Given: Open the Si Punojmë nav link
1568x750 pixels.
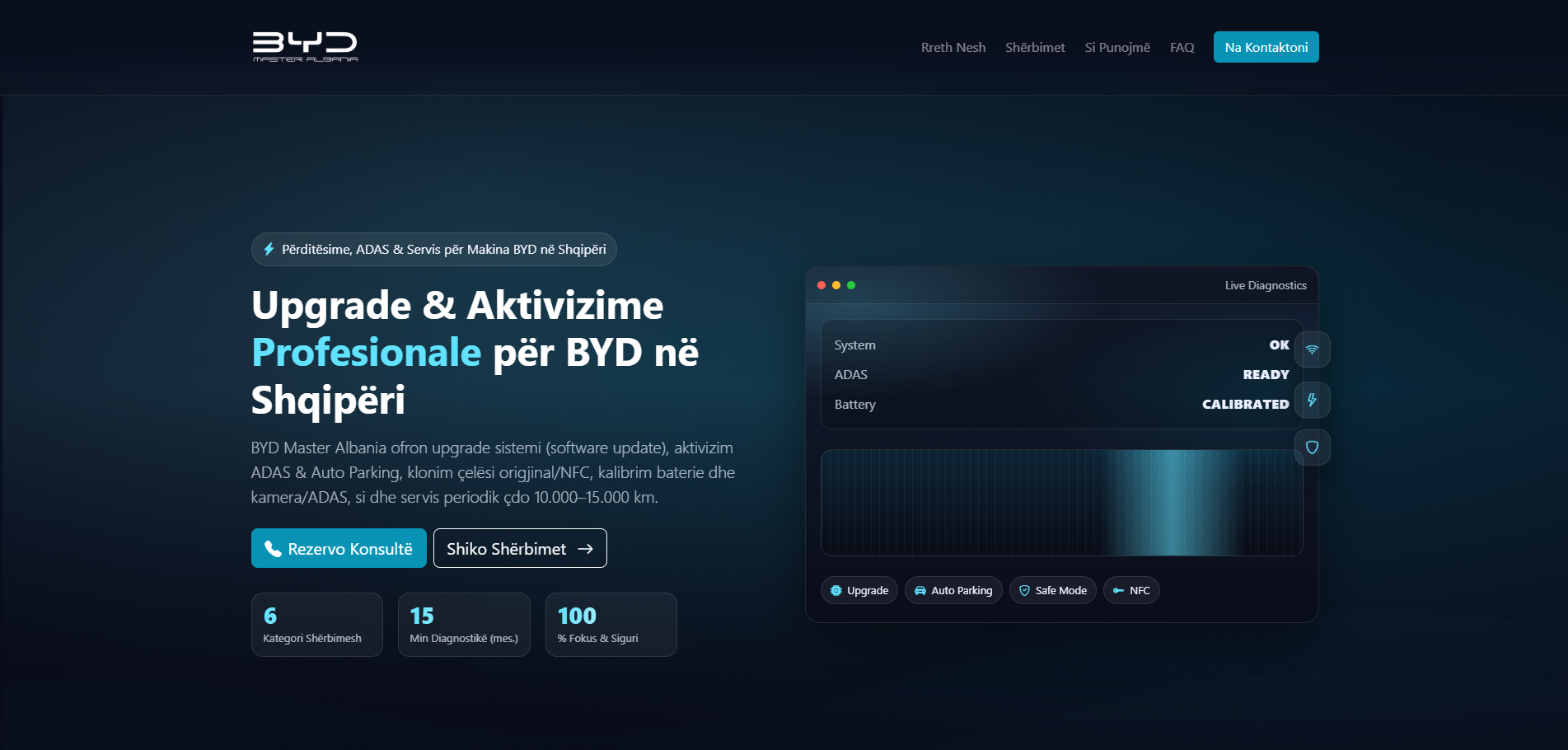Looking at the screenshot, I should click(x=1117, y=48).
